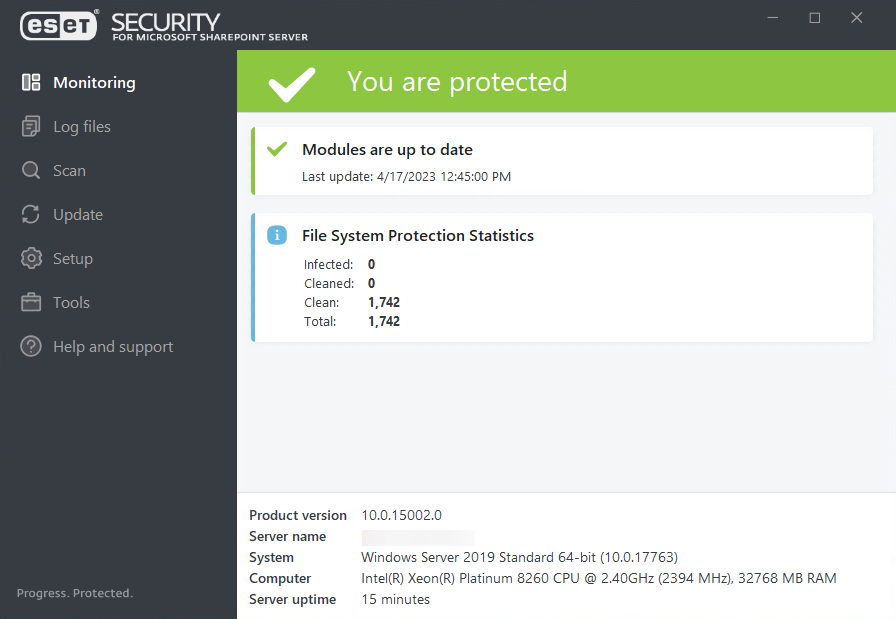Click info icon on File System Protection Statistics
This screenshot has width=896, height=619.
277,235
